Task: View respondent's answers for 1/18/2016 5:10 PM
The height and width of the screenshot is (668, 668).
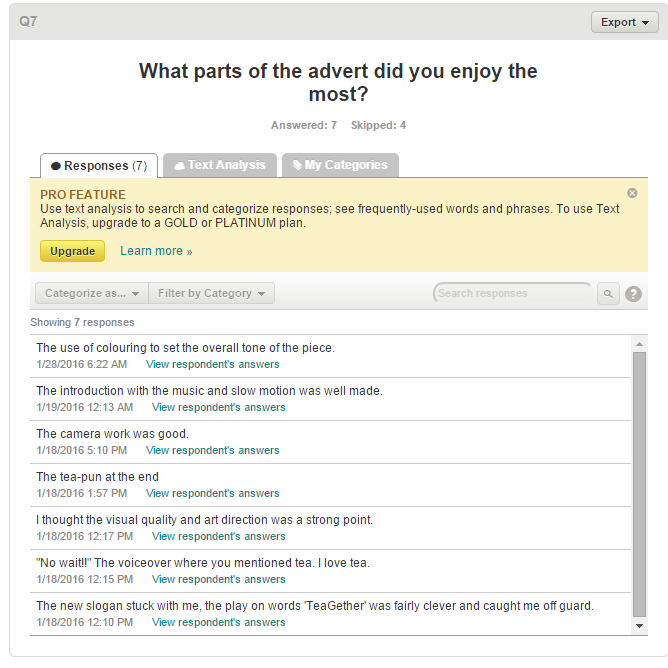Action: (213, 450)
